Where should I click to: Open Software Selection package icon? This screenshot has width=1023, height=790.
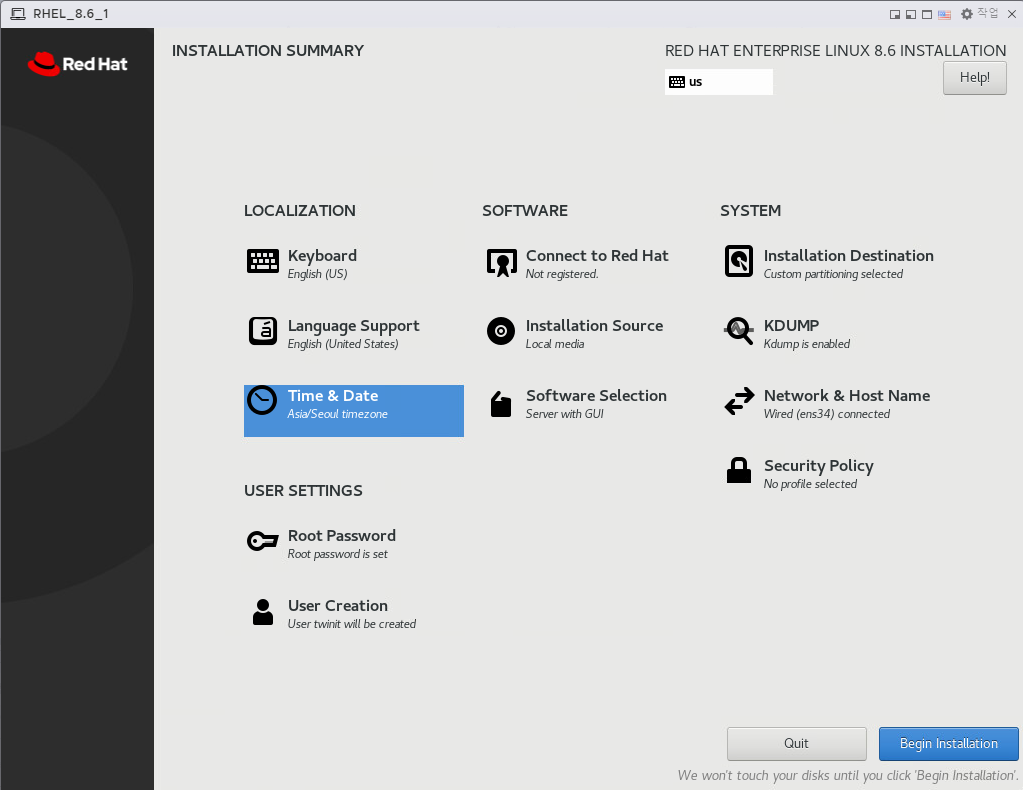tap(501, 404)
